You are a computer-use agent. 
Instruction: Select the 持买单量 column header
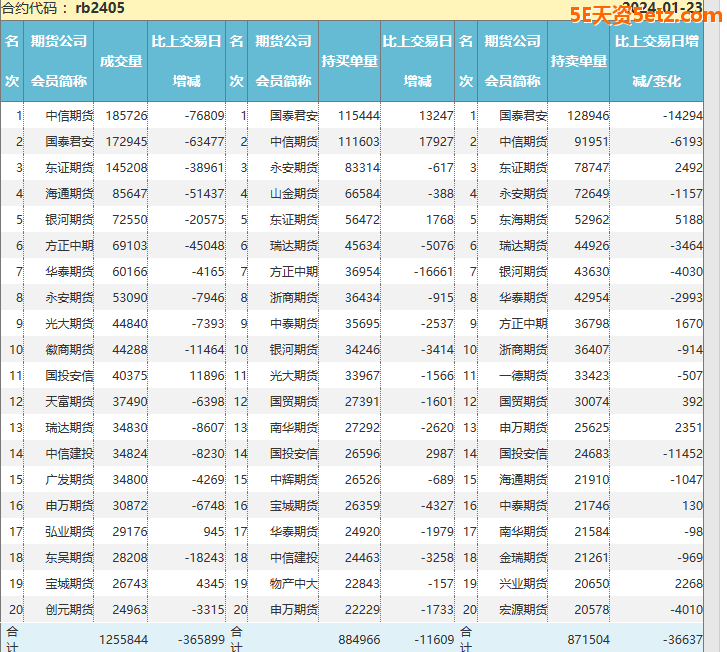pyautogui.click(x=350, y=61)
